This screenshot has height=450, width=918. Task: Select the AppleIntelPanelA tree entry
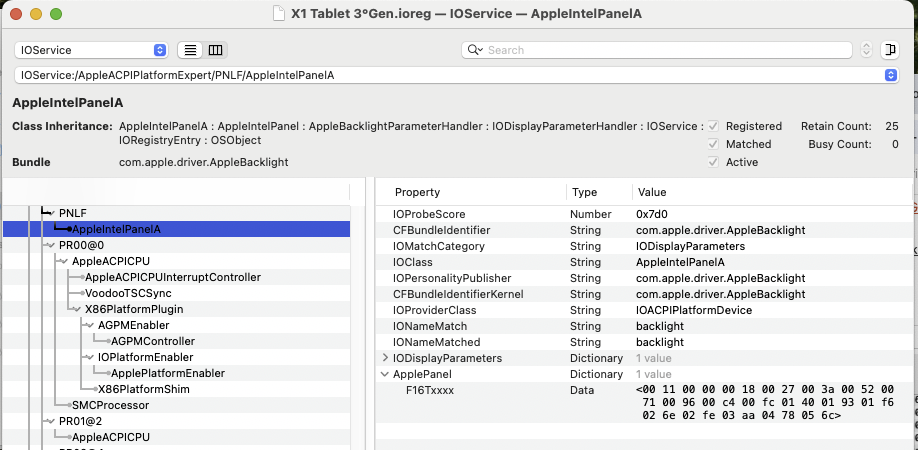pos(176,229)
